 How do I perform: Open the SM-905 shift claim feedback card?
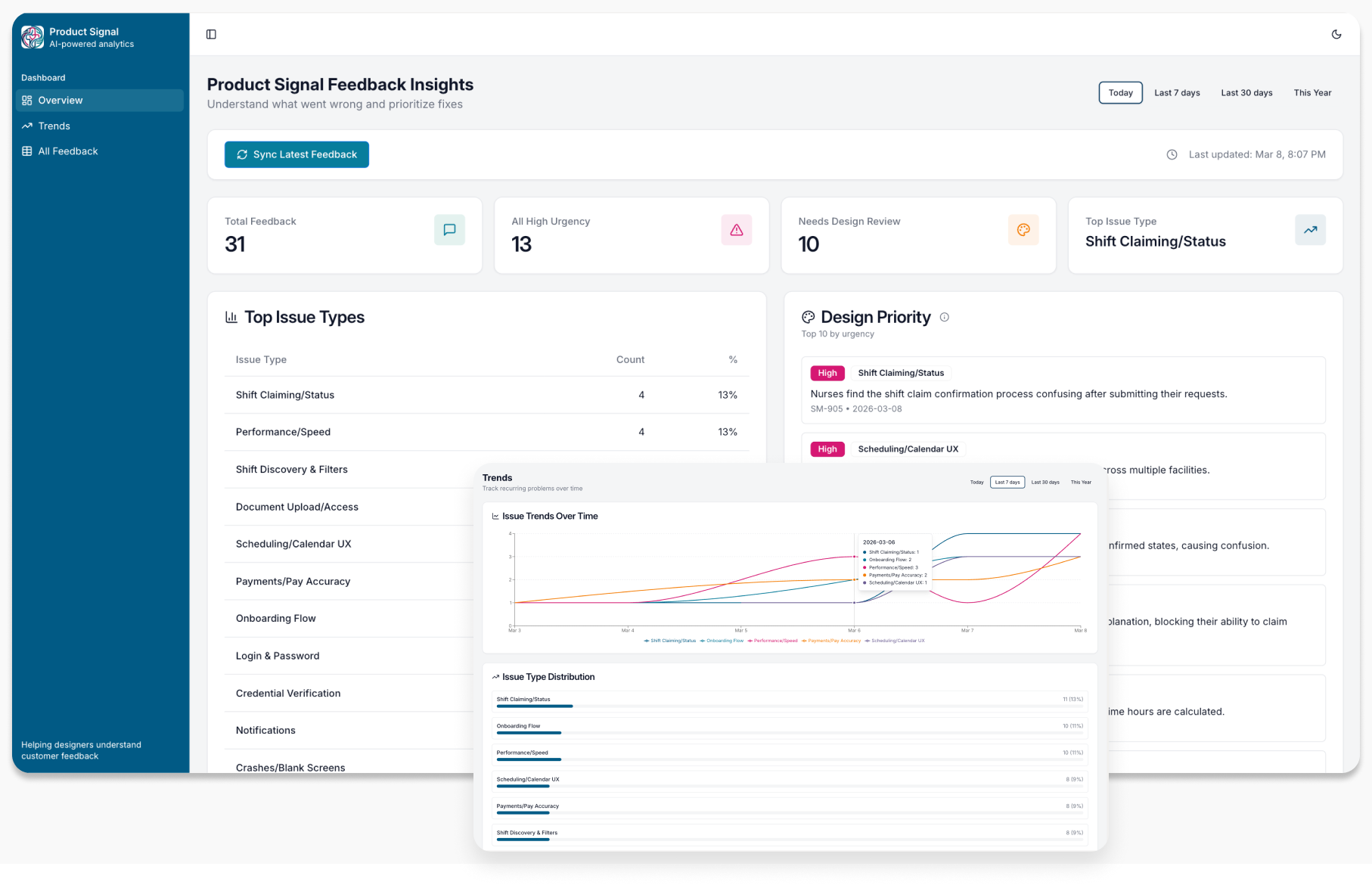point(1063,390)
